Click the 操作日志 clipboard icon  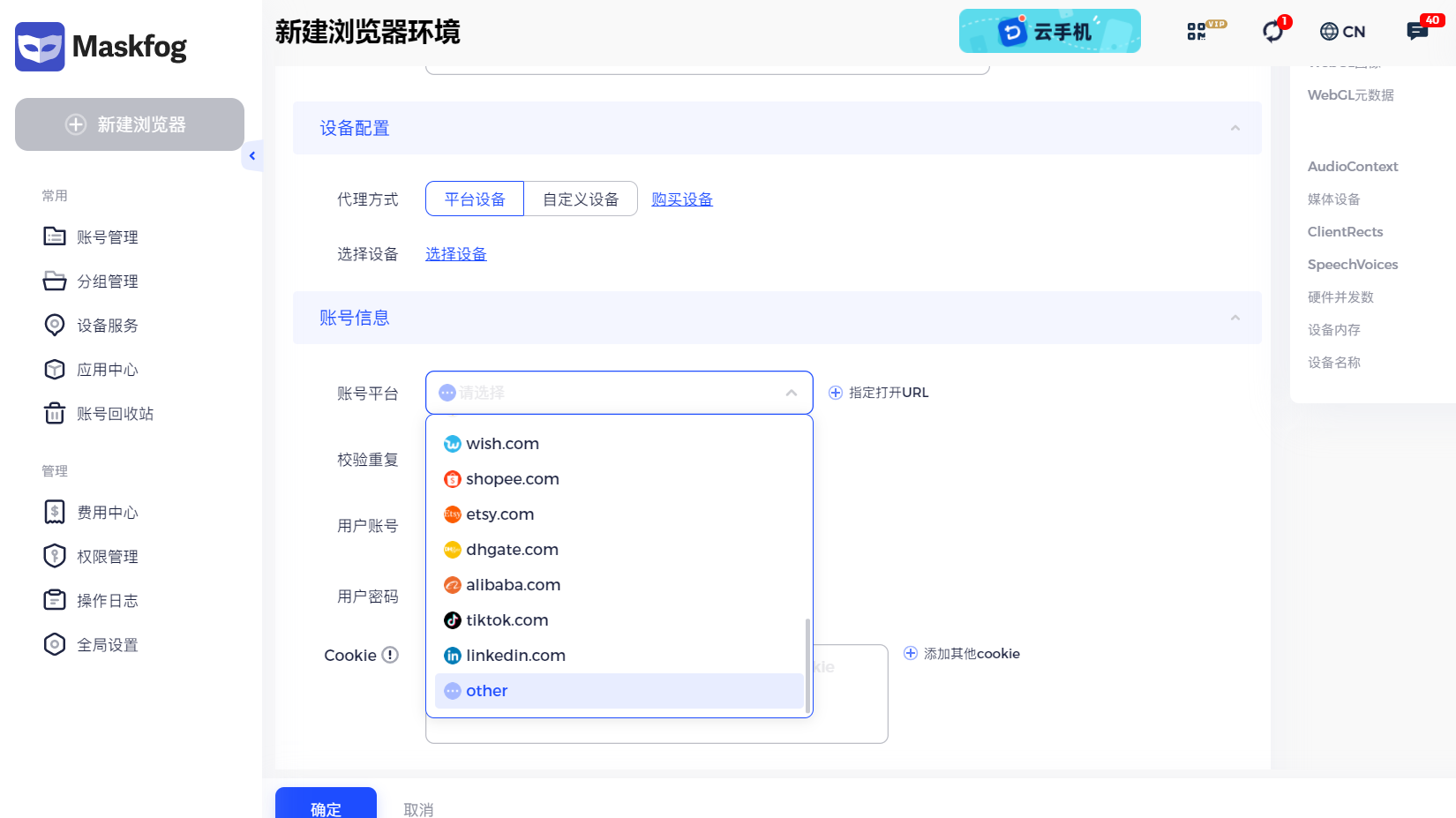55,600
